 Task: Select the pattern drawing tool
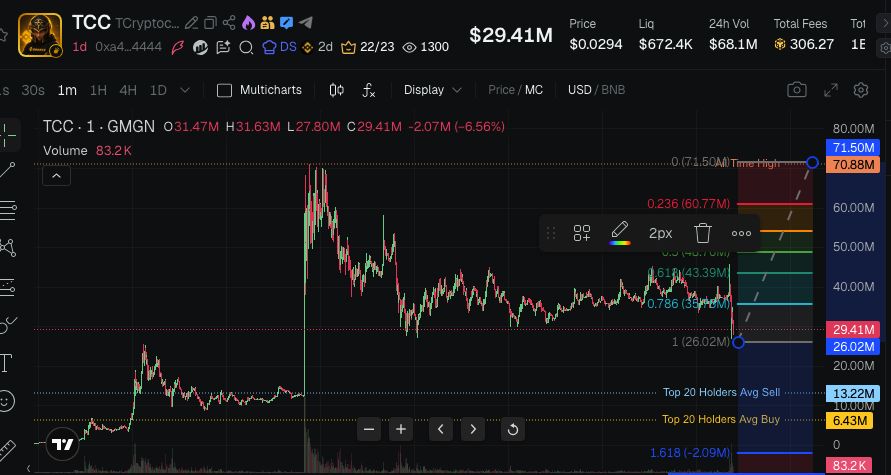(7, 248)
